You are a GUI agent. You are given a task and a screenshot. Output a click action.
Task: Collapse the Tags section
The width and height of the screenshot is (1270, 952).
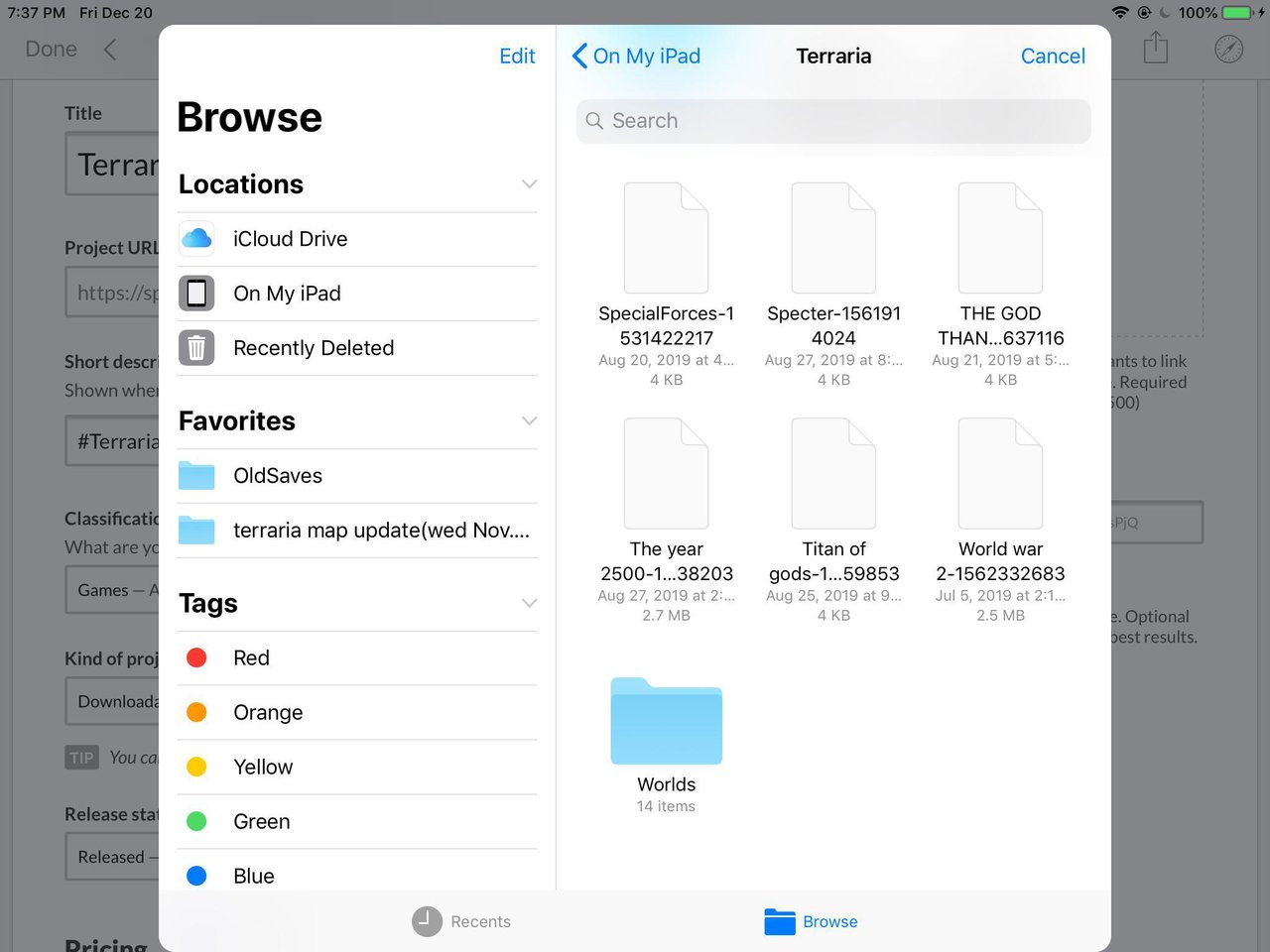(x=529, y=603)
